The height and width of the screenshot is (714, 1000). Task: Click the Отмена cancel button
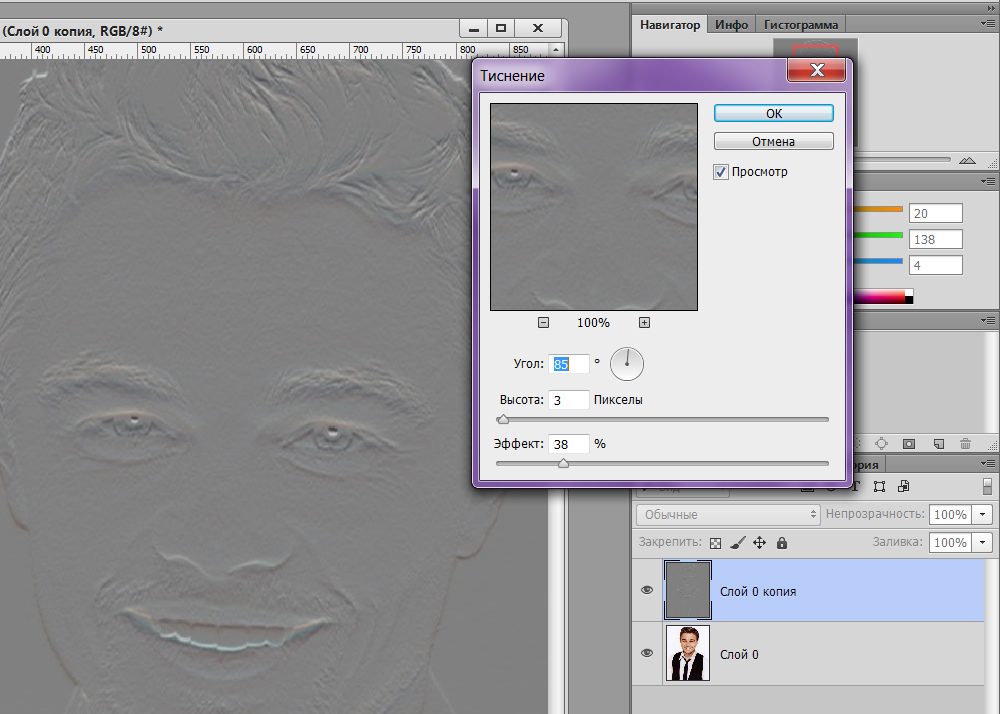tap(773, 142)
